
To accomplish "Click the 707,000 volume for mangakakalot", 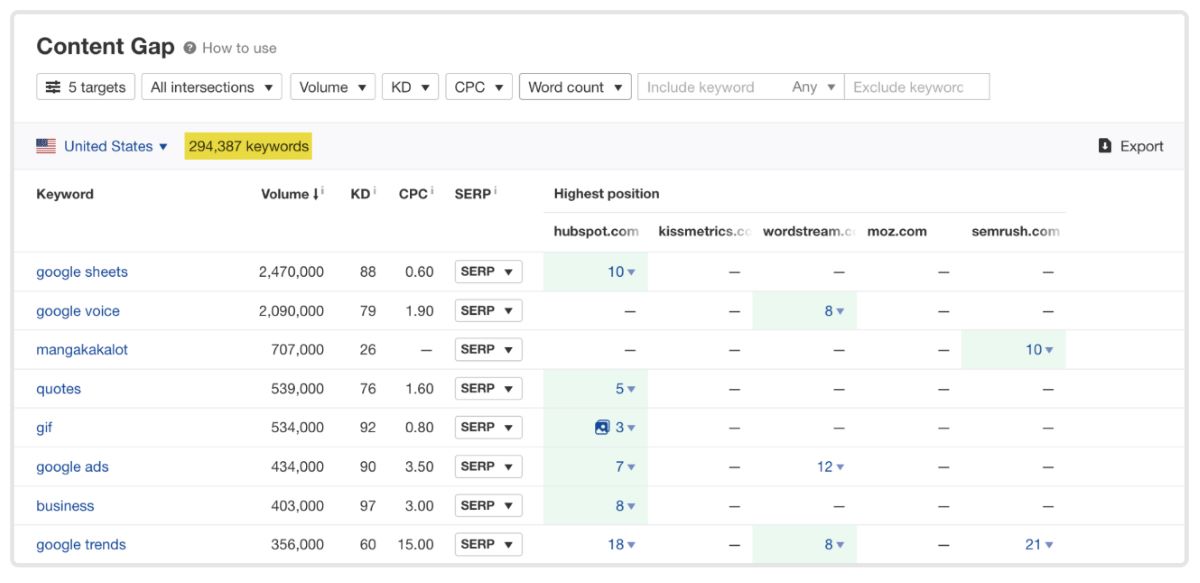I will tap(297, 350).
